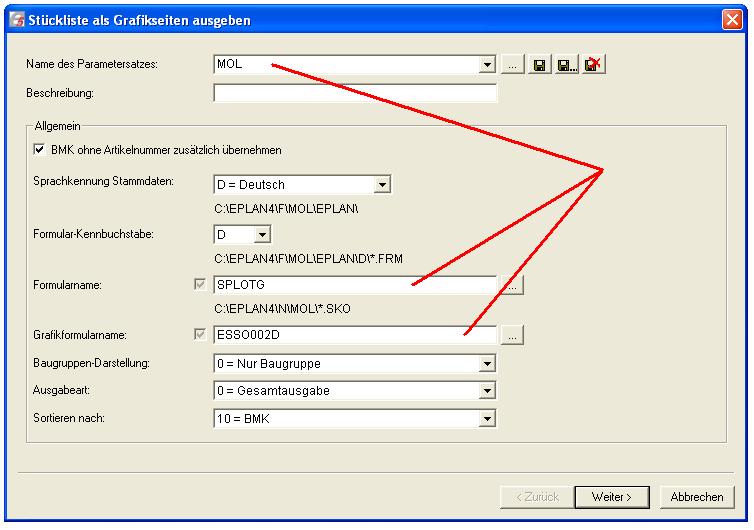754x530 pixels.
Task: Click into the Beschreibung input field
Action: (x=355, y=93)
